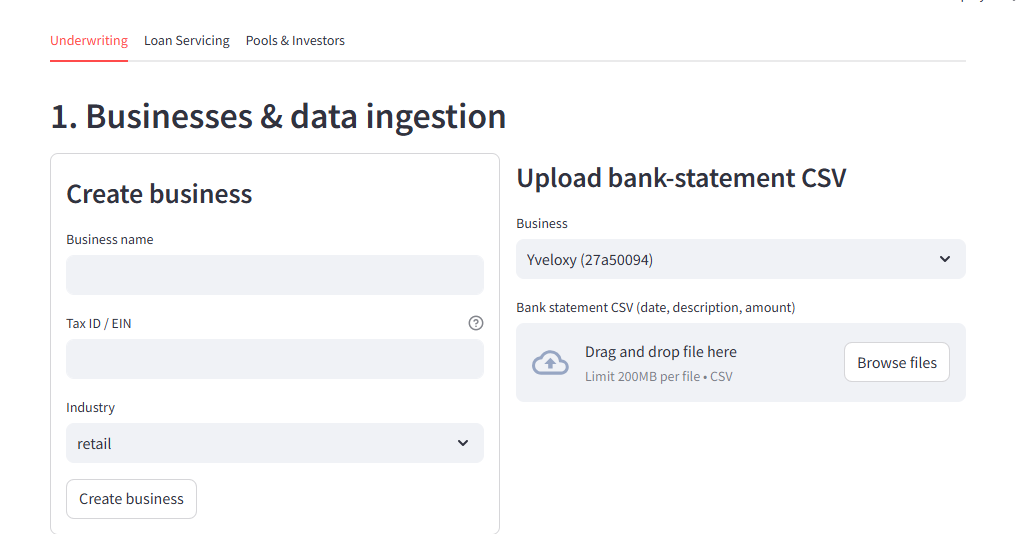
Task: Click the Create business button
Action: click(132, 499)
